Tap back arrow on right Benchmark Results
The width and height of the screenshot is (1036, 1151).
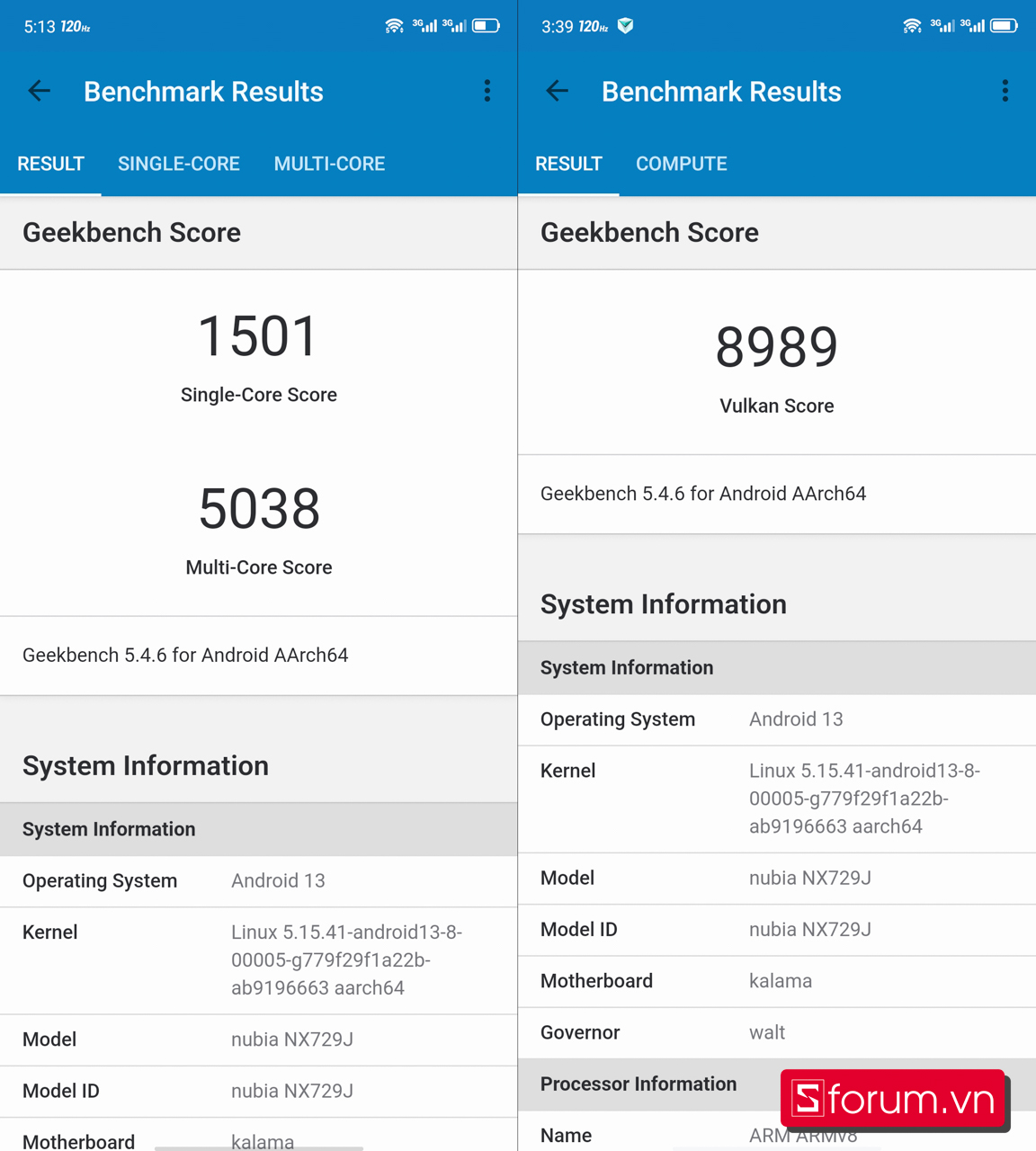tap(558, 91)
